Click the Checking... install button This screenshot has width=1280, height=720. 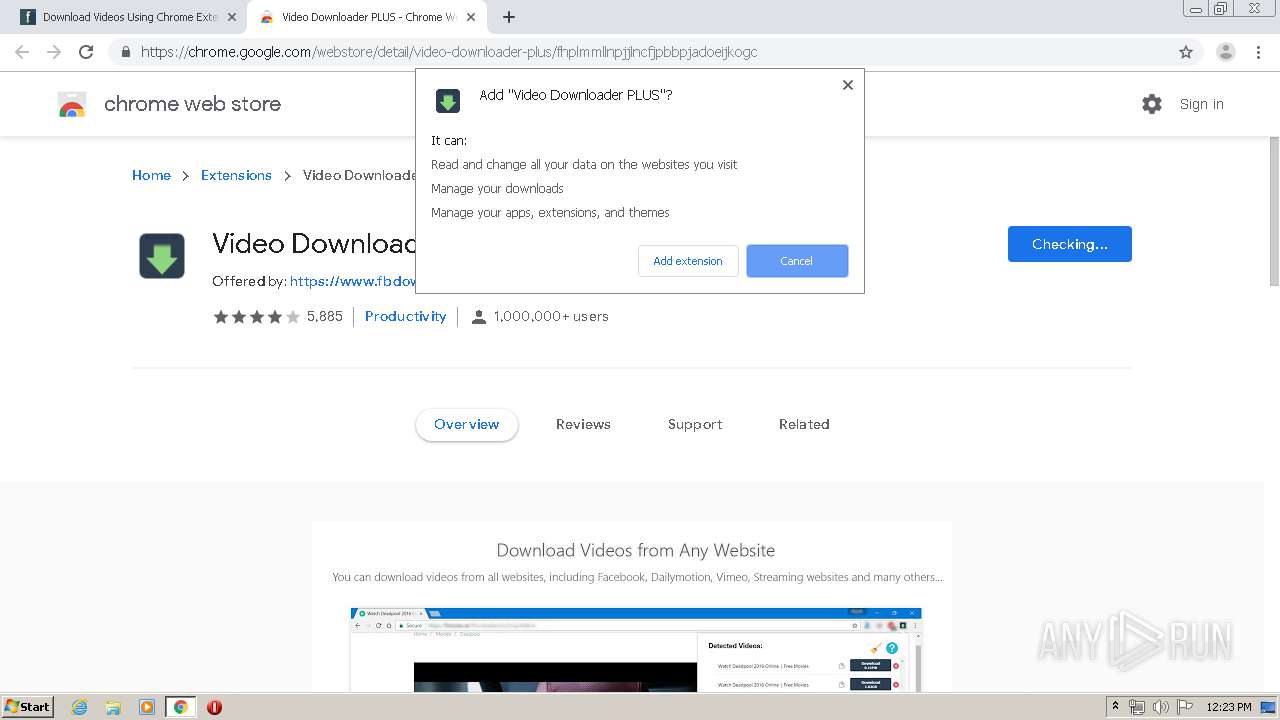click(x=1069, y=244)
